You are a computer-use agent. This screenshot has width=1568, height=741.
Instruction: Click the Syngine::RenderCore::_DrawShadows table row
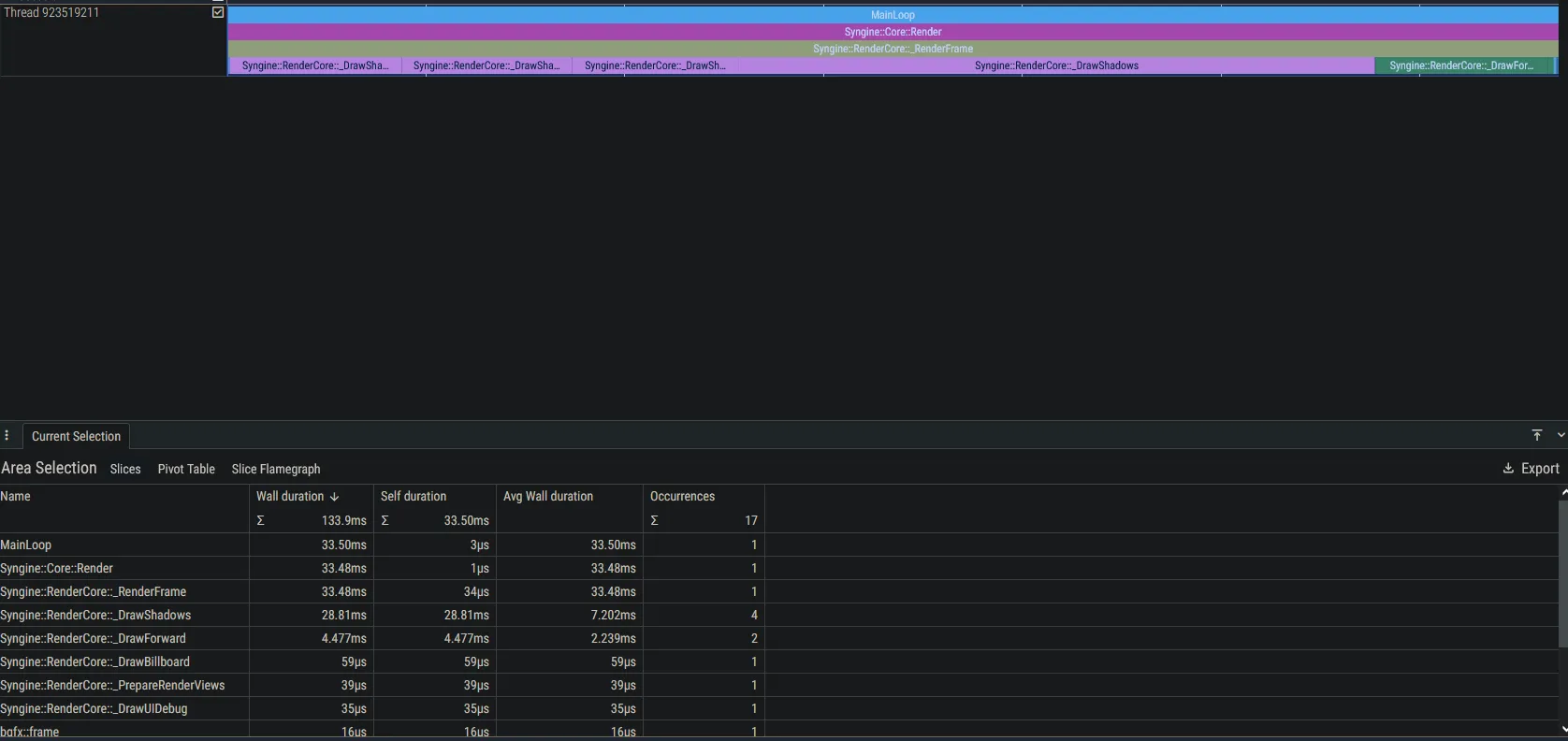382,615
